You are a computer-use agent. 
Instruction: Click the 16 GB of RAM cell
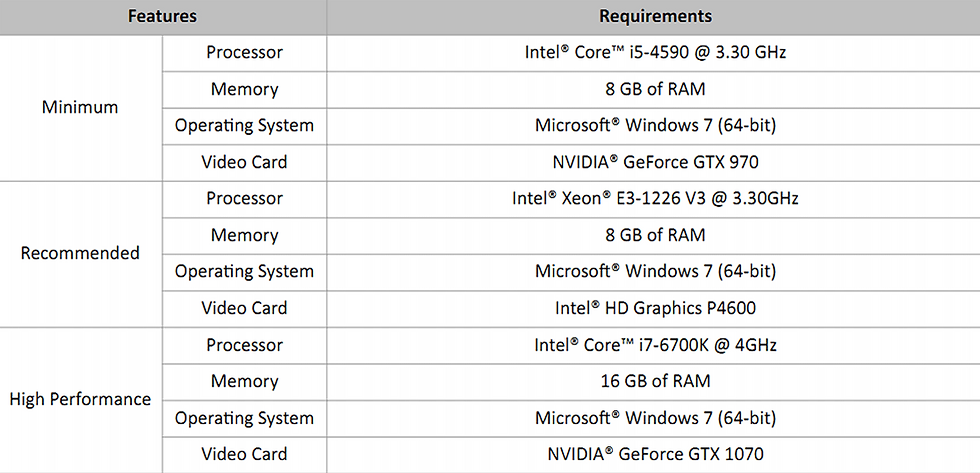point(653,381)
